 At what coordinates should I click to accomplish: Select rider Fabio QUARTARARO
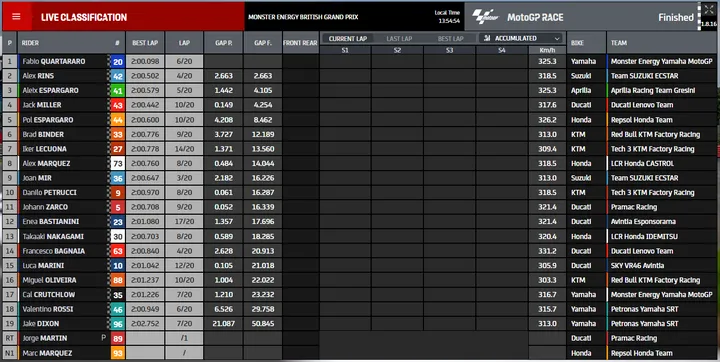[54, 61]
